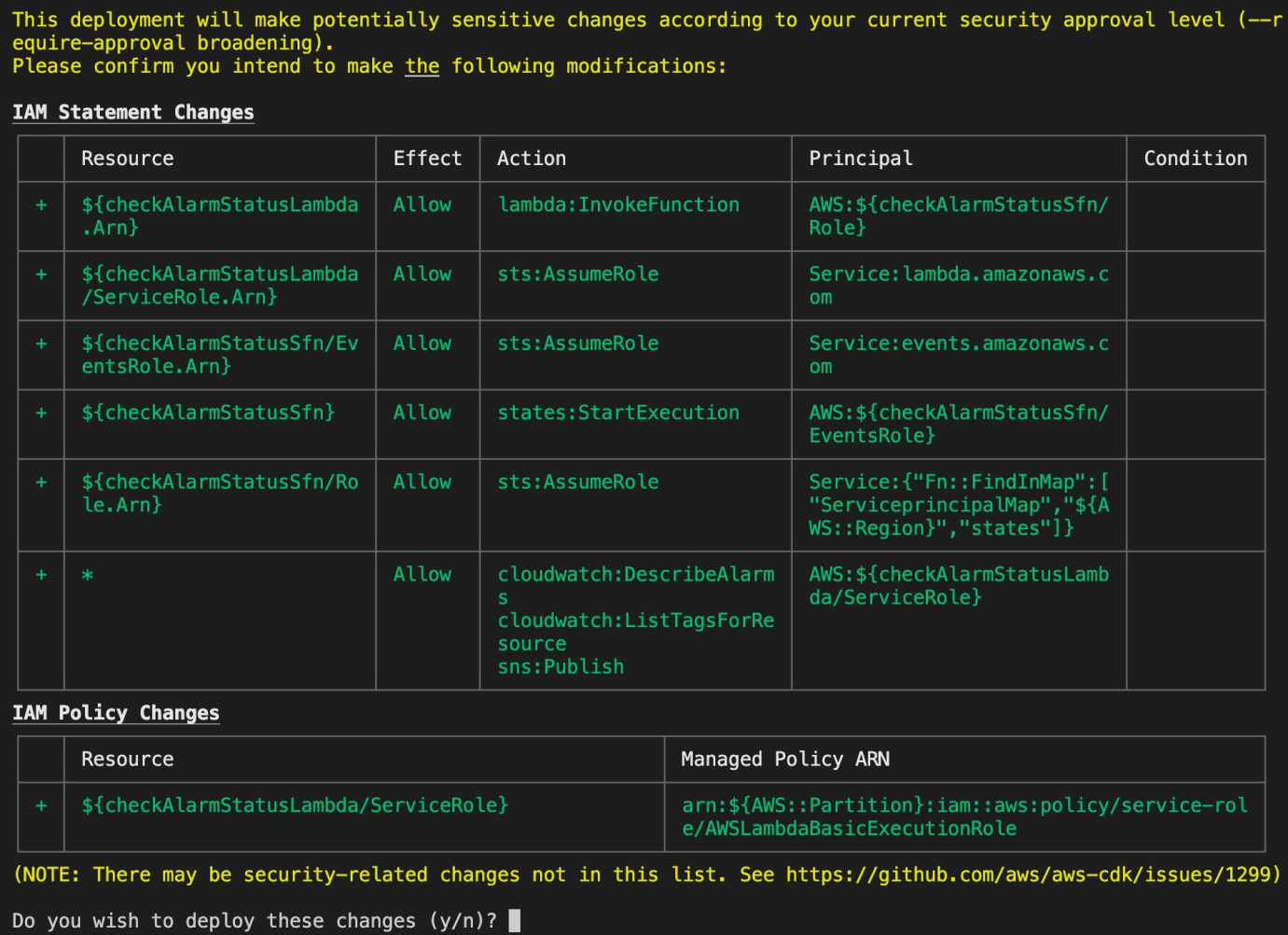
Task: Click the plus marker on lambda:InvokeFunction row
Action: pos(41,204)
